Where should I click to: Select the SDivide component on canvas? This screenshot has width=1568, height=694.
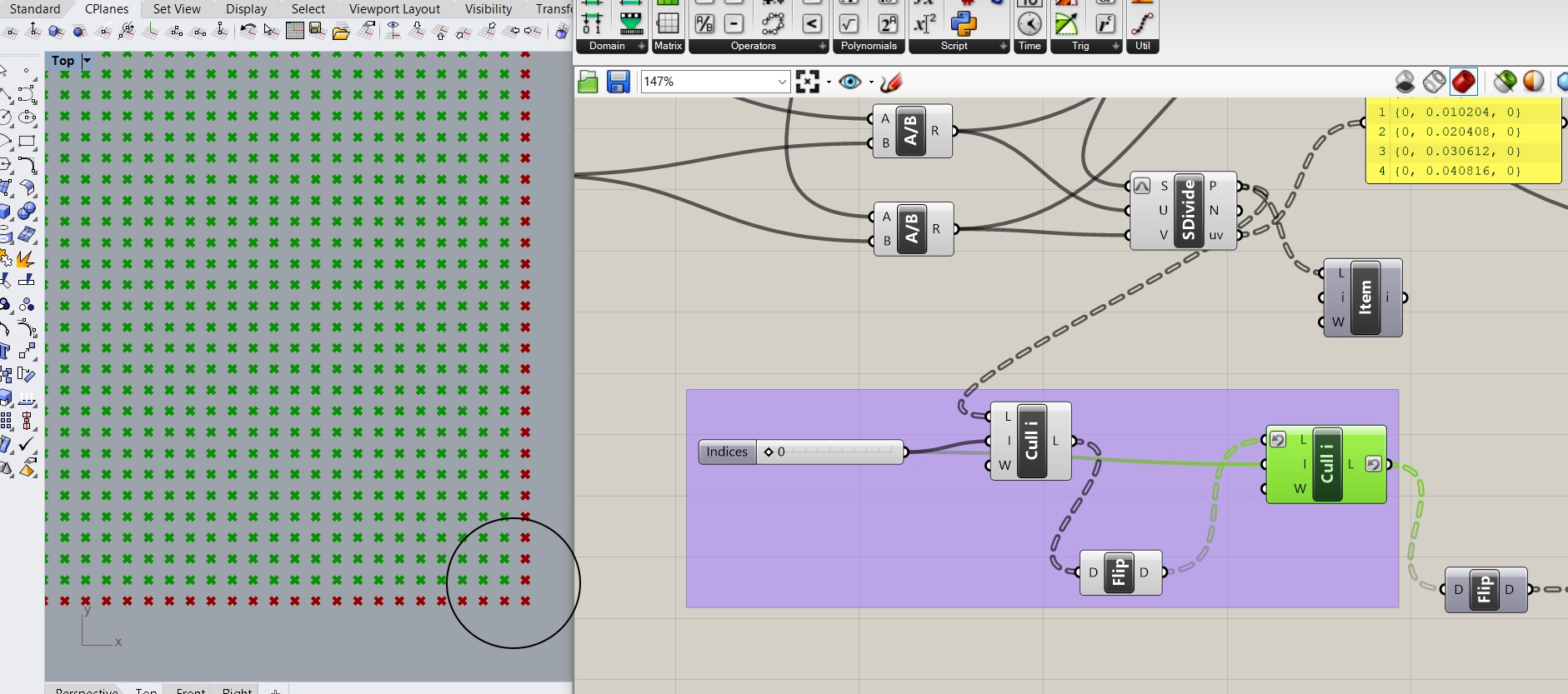1184,210
